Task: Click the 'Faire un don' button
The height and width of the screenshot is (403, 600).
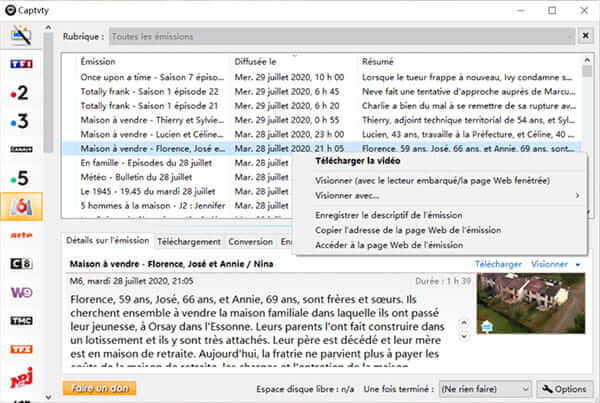Action: 99,388
